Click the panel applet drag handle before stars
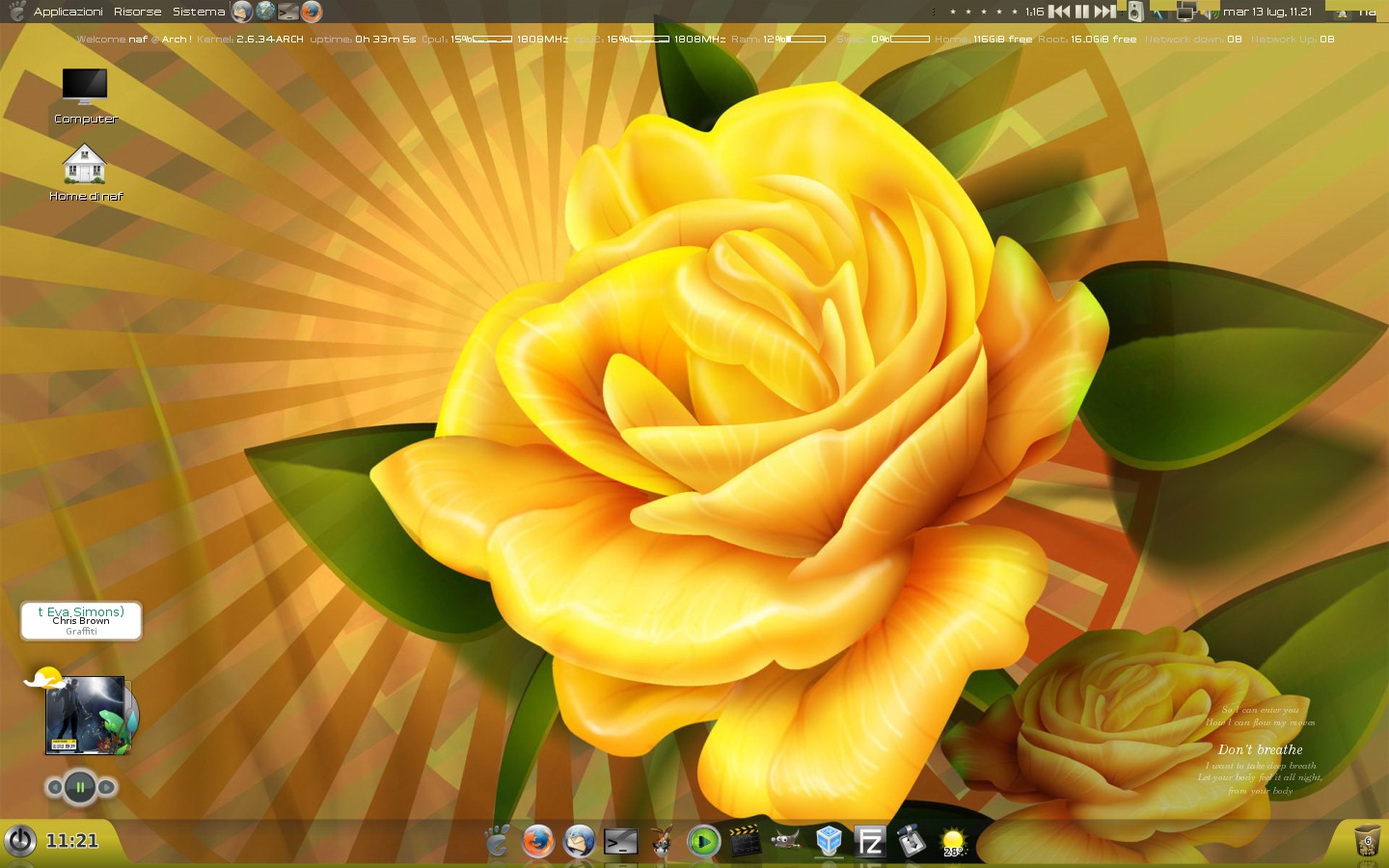 click(934, 12)
